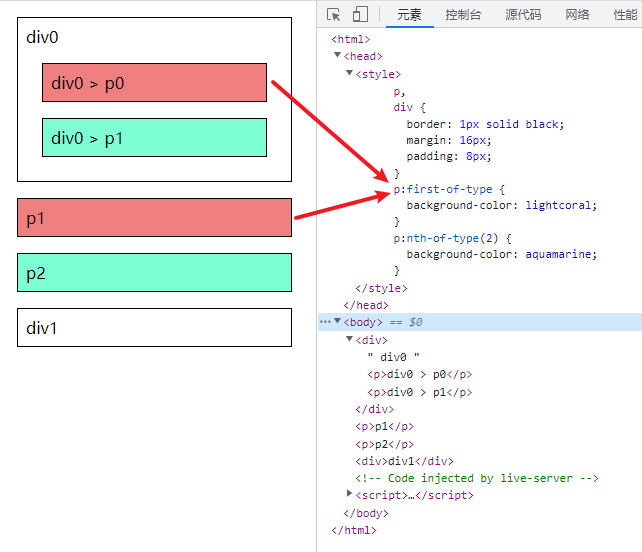
Task: Select the <style> tag row
Action: click(378, 74)
